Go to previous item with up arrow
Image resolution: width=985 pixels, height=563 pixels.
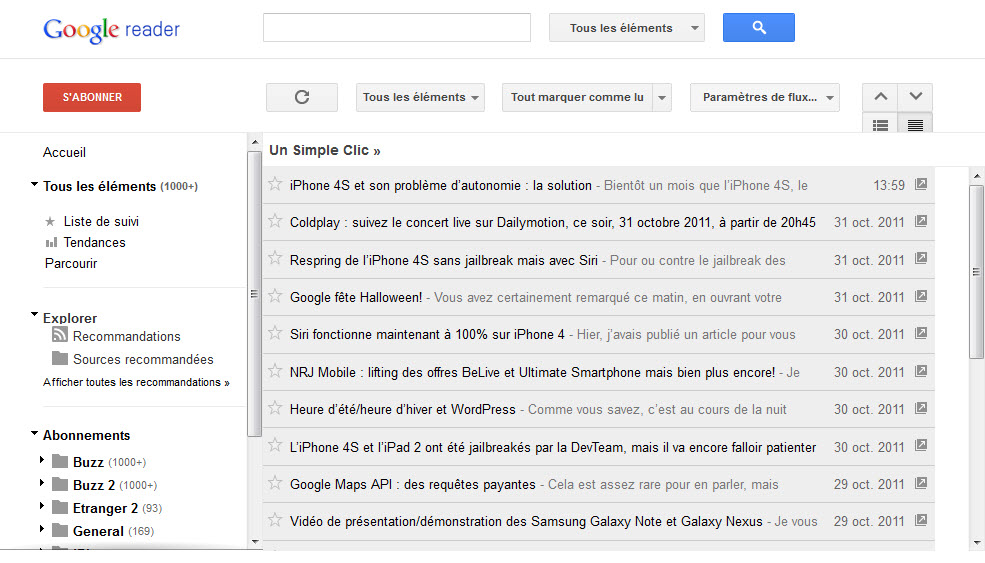point(880,97)
